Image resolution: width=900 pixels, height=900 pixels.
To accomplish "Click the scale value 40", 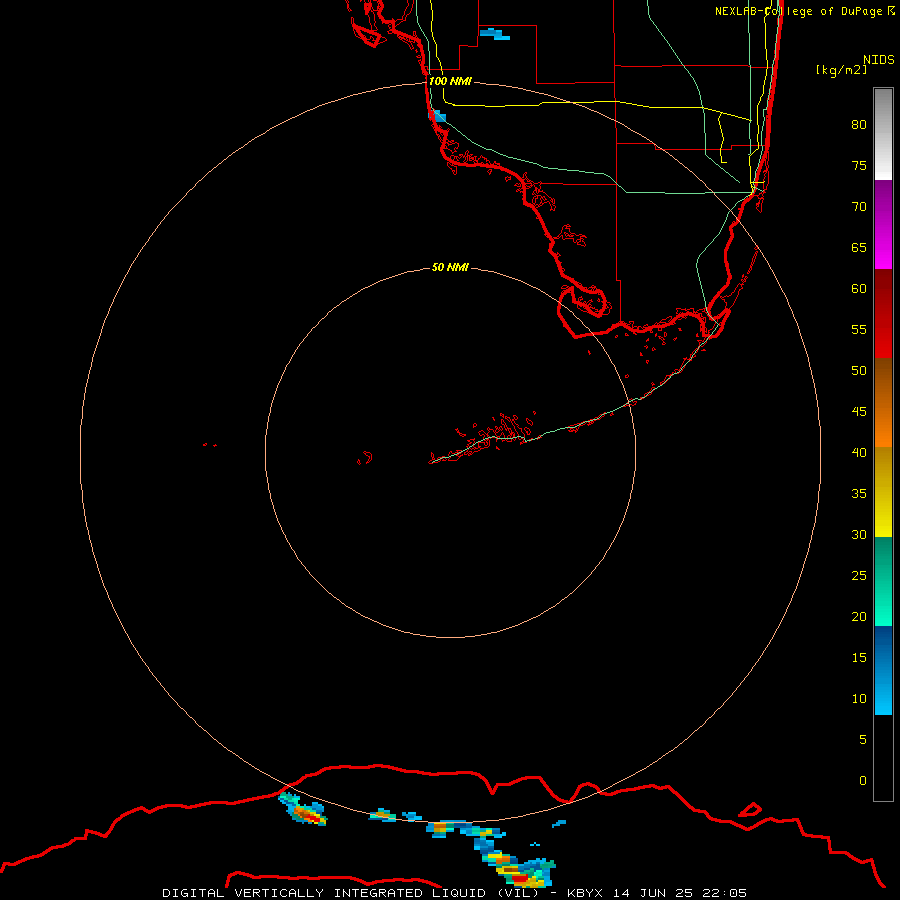I will tap(859, 453).
